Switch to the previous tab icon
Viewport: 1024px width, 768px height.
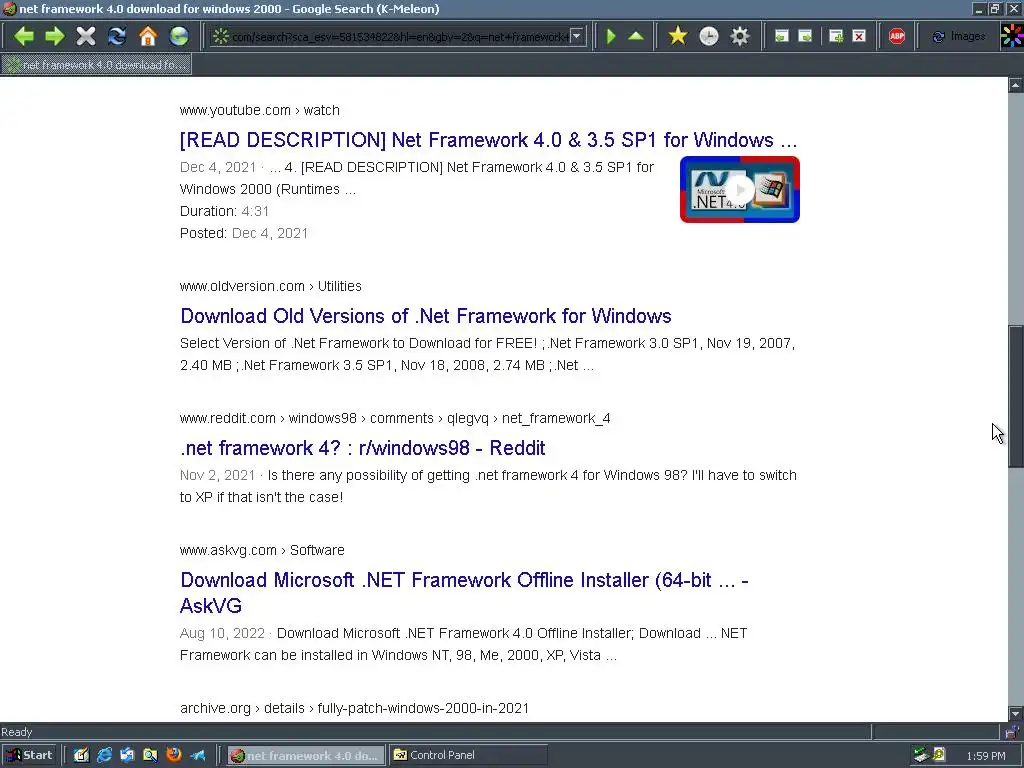pos(781,36)
